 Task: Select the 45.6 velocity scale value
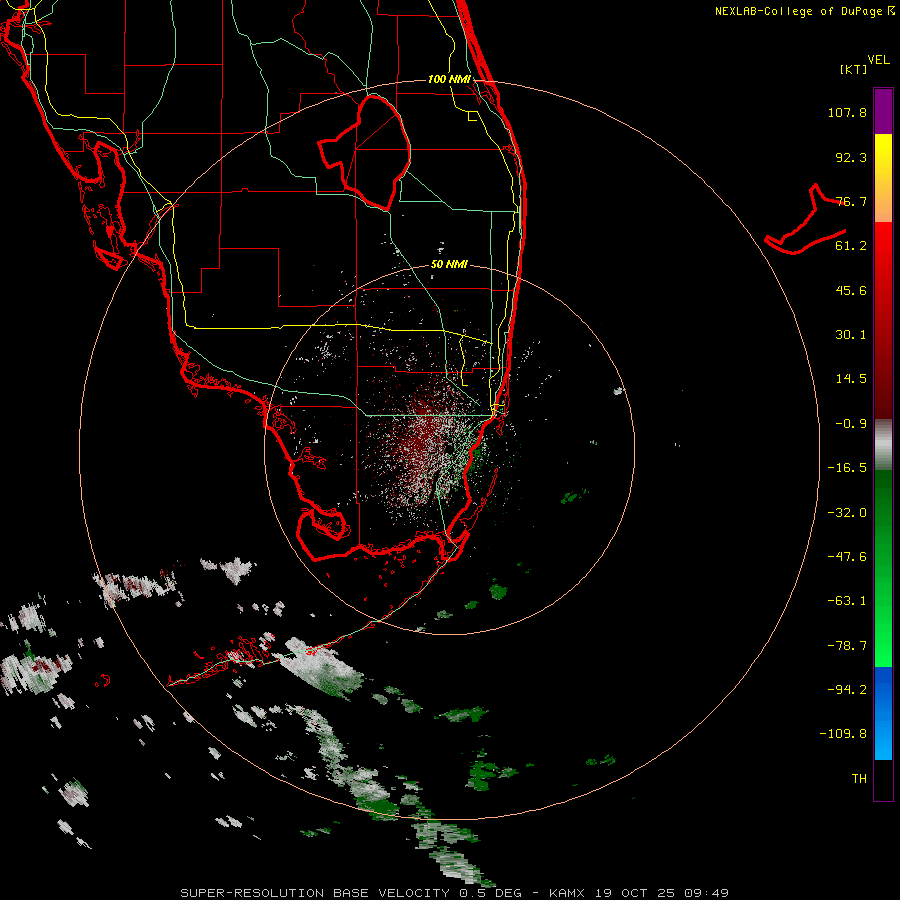point(851,290)
